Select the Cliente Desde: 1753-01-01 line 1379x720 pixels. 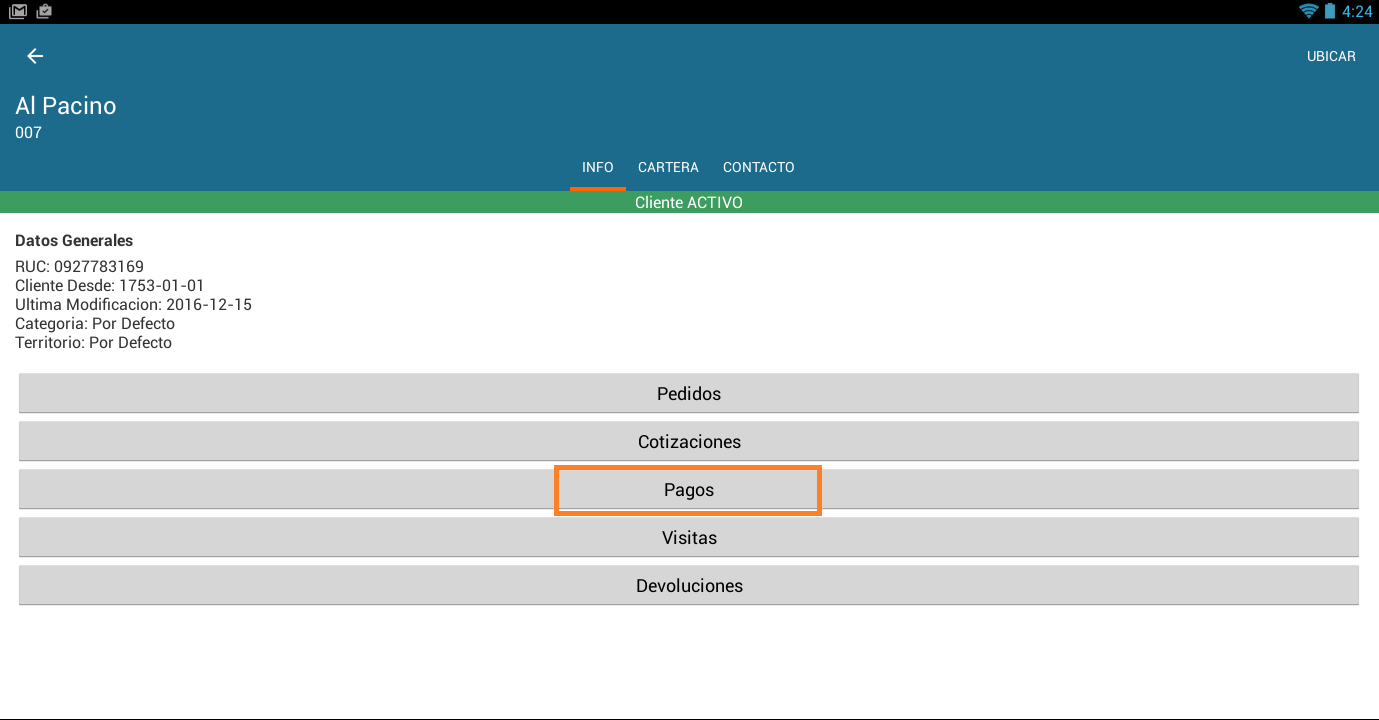110,286
